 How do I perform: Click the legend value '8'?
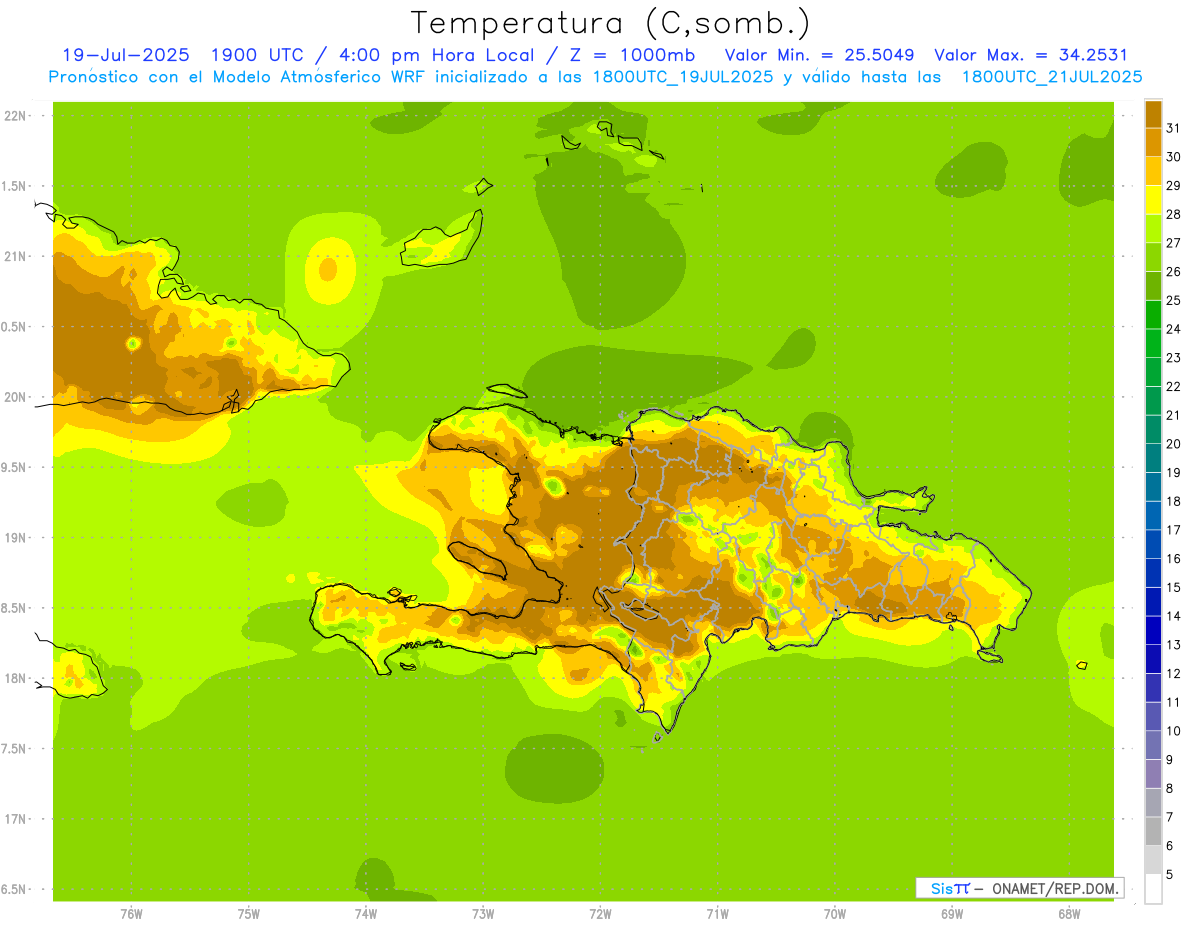1170,789
